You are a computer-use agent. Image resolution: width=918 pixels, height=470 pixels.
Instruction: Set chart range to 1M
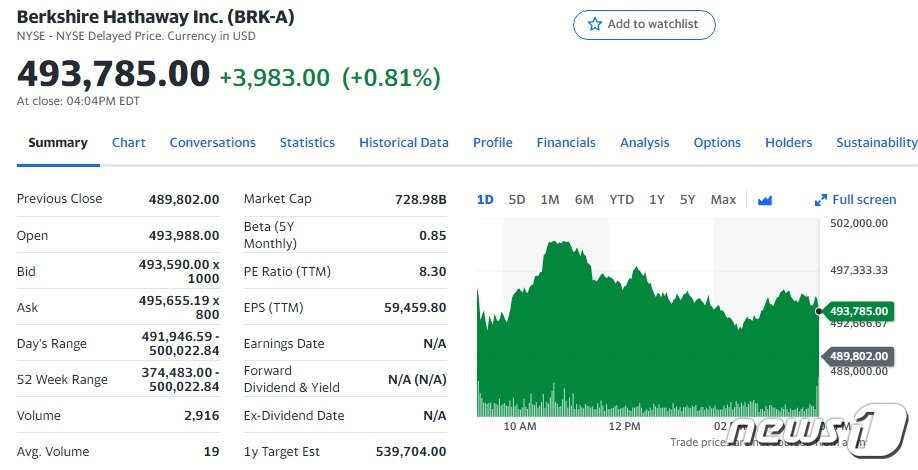(x=550, y=200)
